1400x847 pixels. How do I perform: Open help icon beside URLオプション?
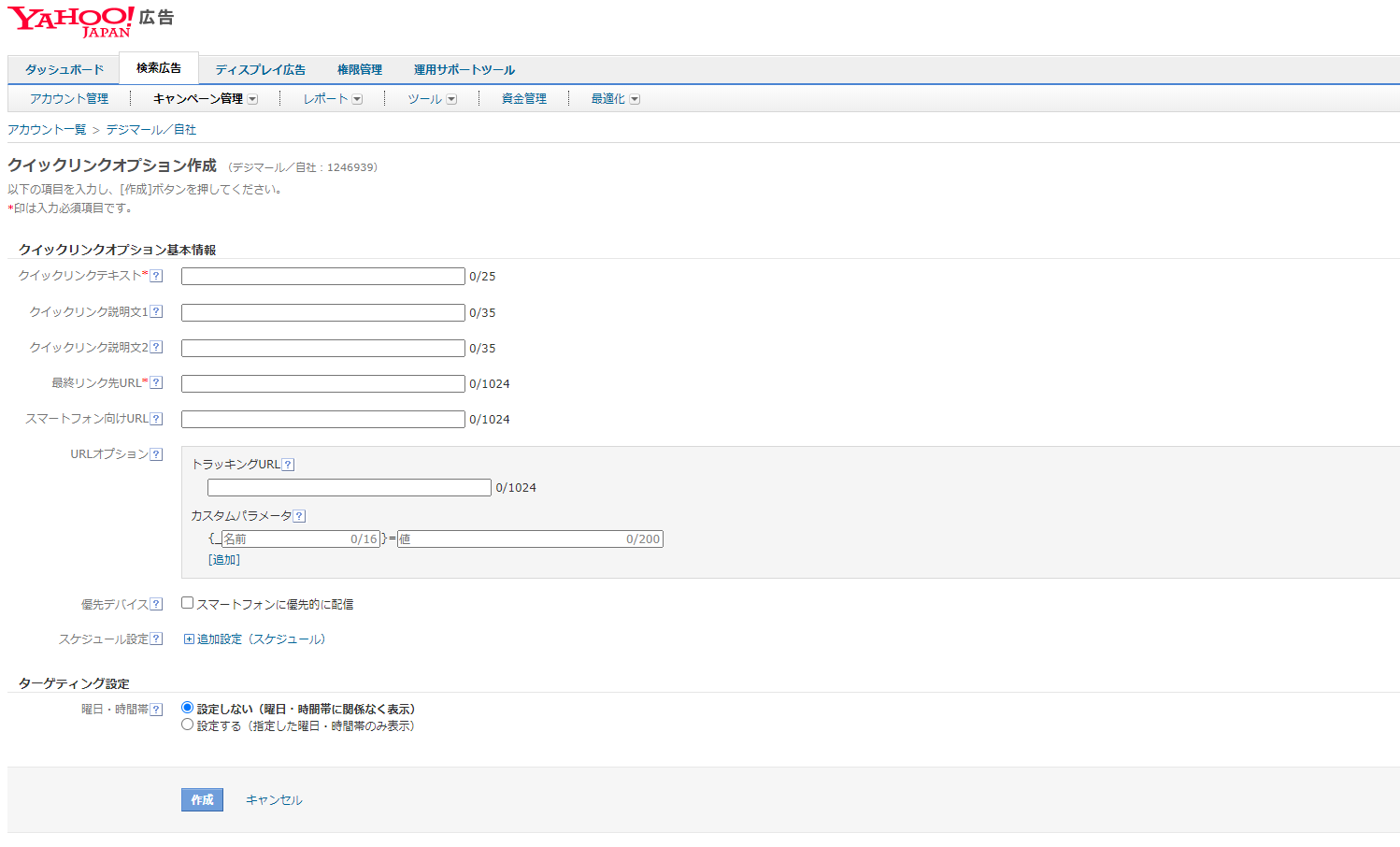tap(156, 454)
